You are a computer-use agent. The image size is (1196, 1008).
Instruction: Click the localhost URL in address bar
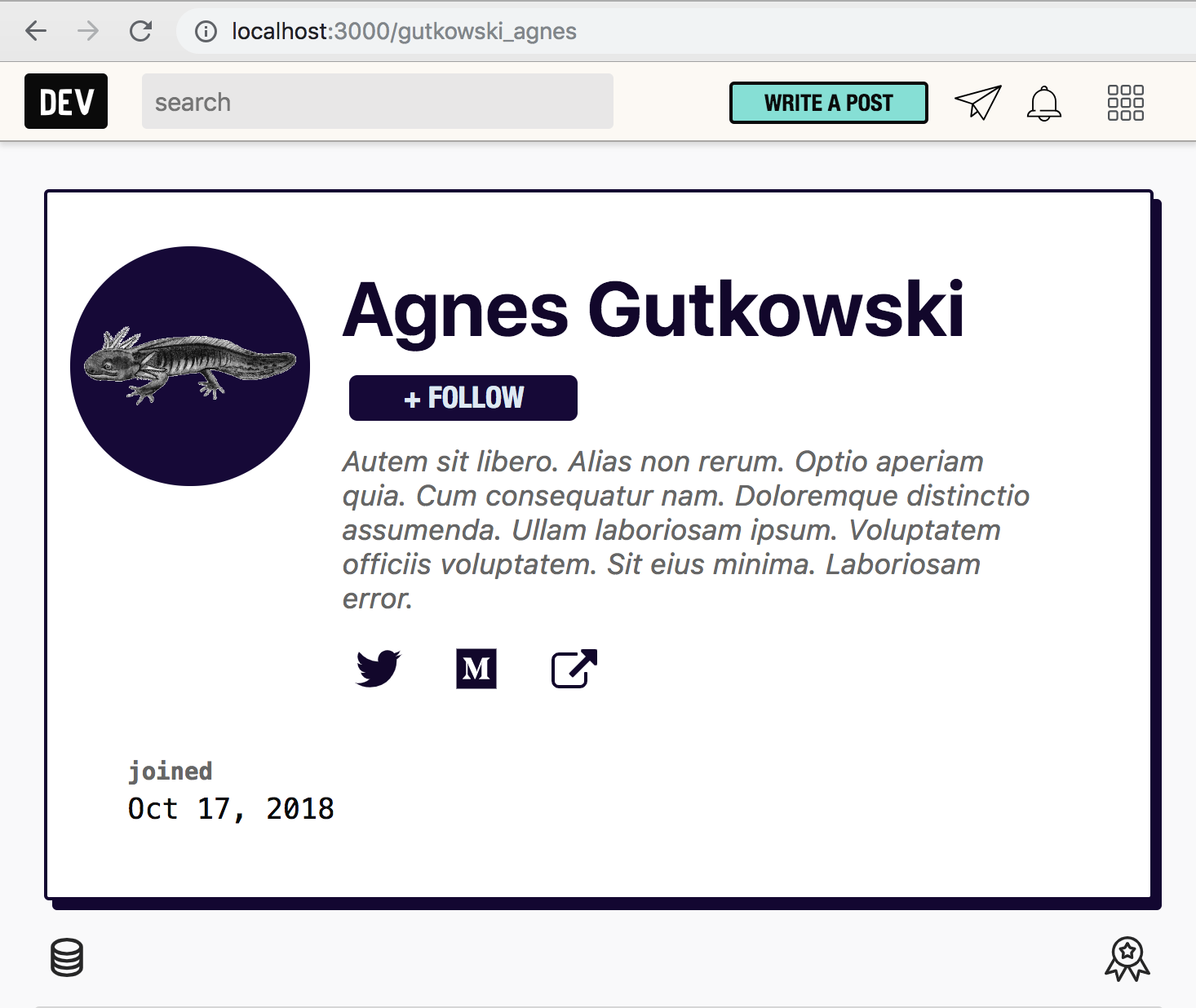pyautogui.click(x=404, y=31)
